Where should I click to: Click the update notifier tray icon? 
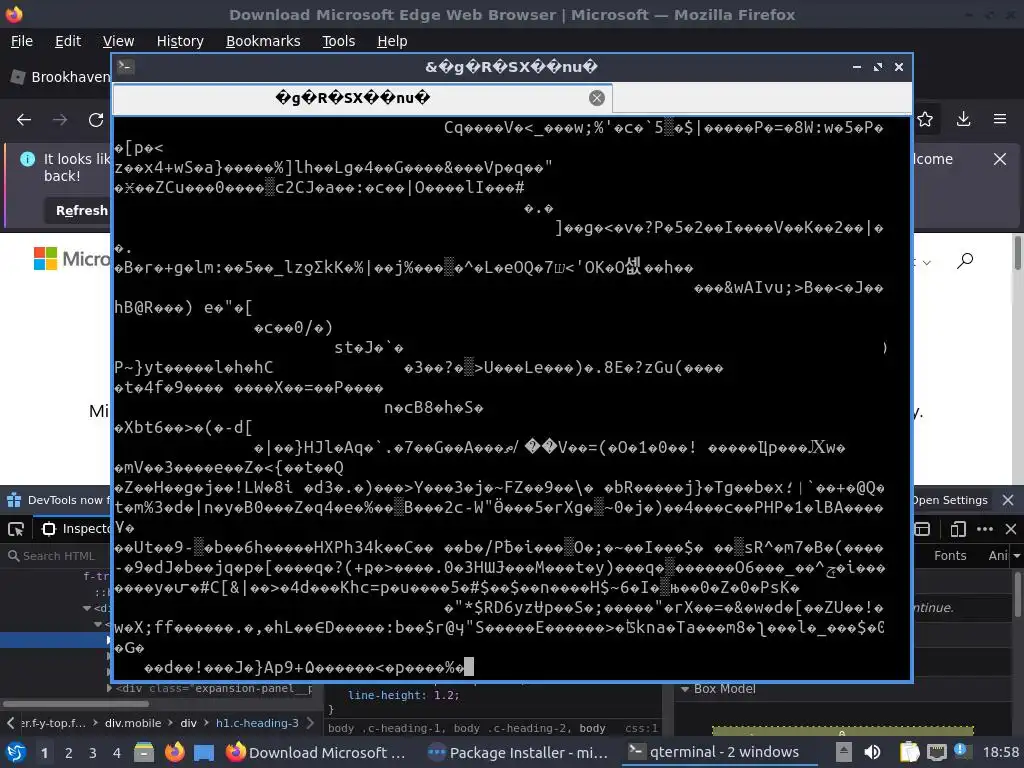(x=961, y=751)
